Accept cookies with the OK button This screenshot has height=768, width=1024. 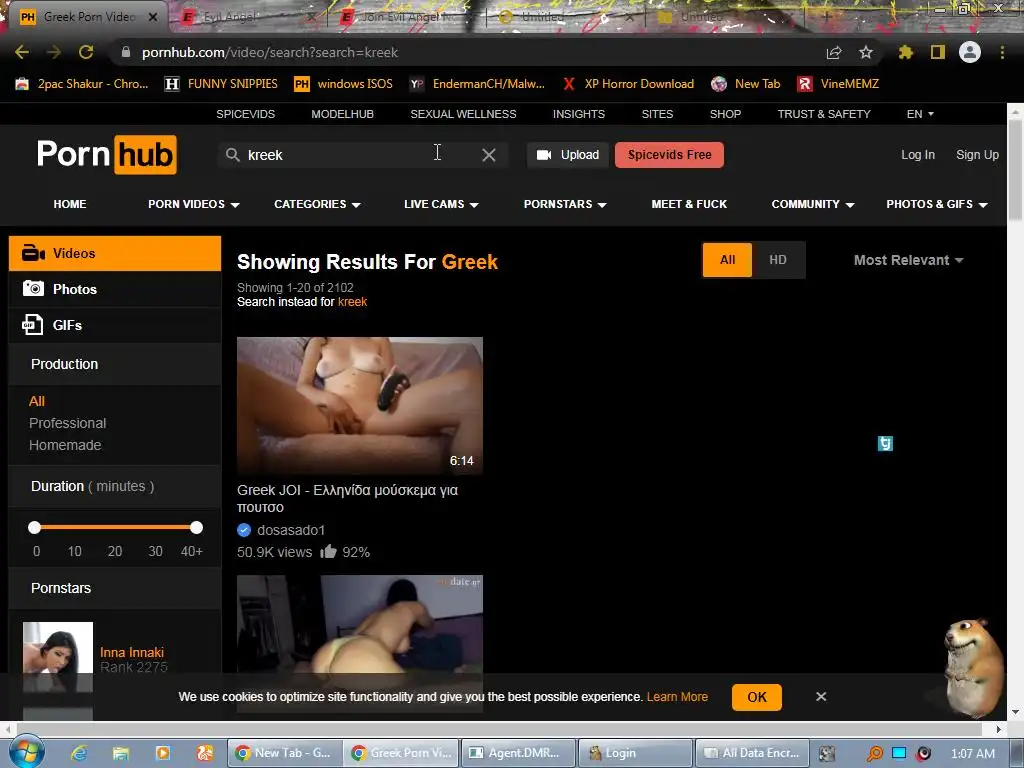(757, 697)
